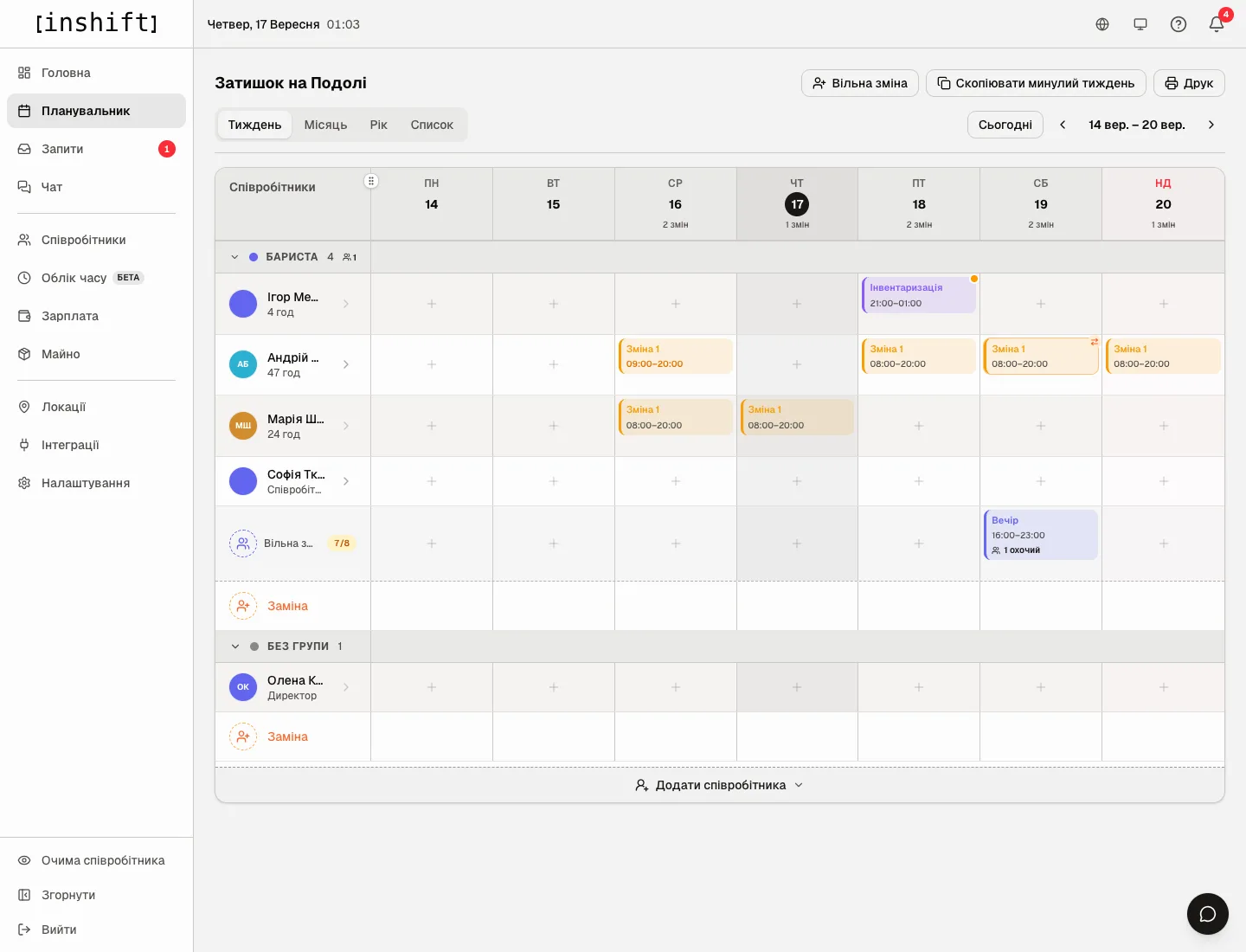Open Чат in the sidebar
1246x952 pixels.
(96, 187)
